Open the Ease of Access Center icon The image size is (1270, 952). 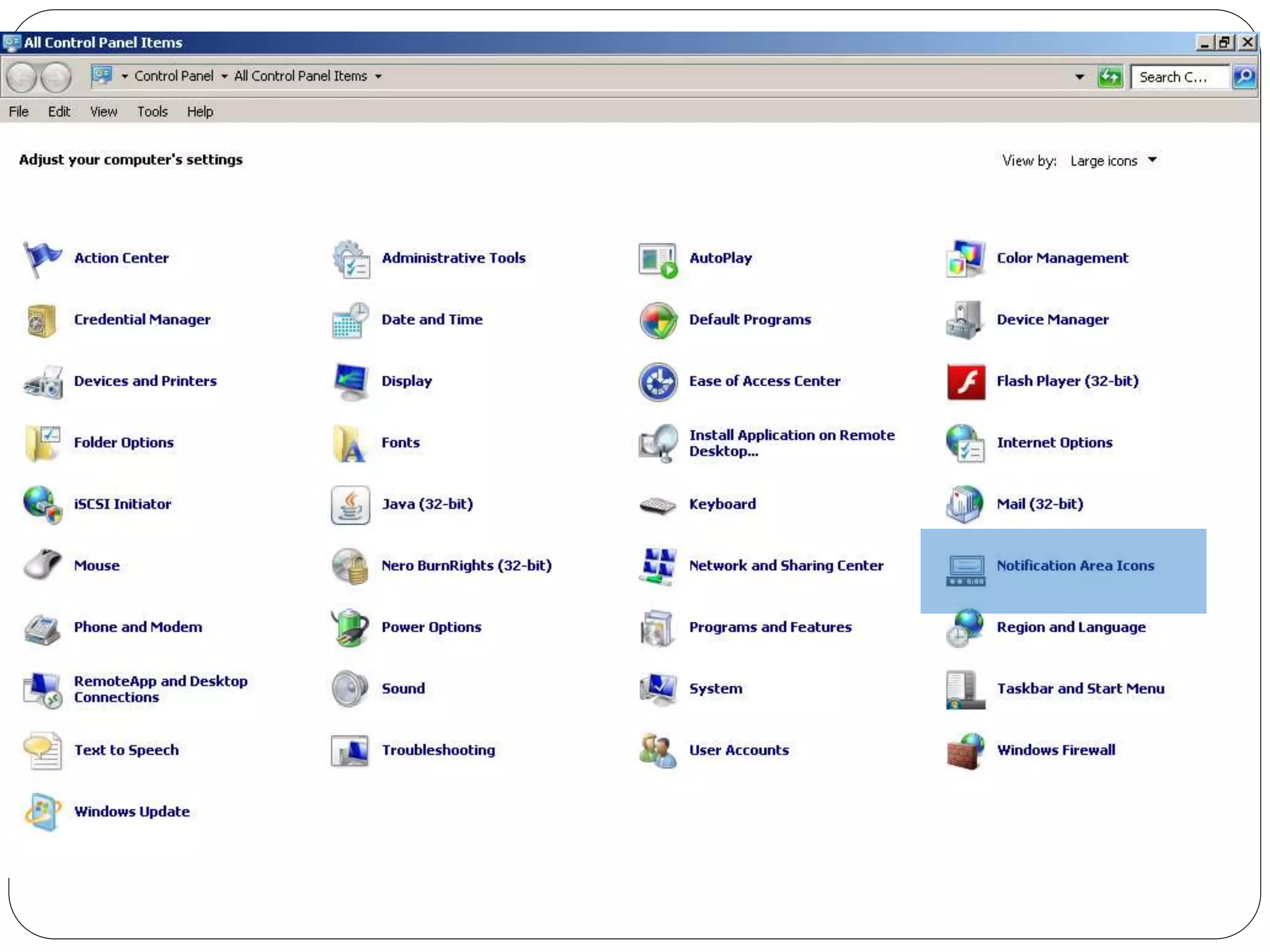pyautogui.click(x=658, y=382)
